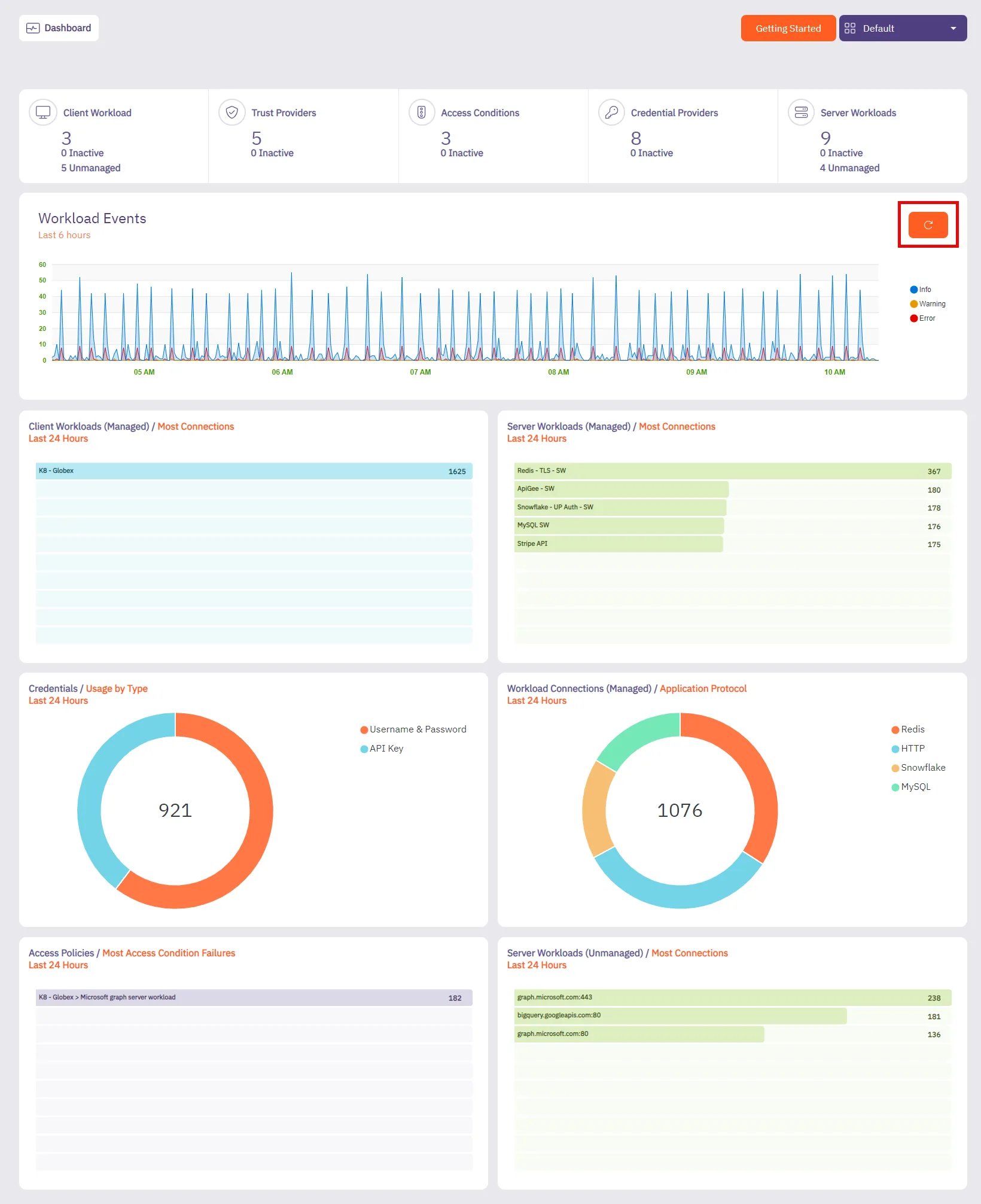The width and height of the screenshot is (981, 1204).
Task: Click the Trust Providers shield icon
Action: (x=232, y=112)
